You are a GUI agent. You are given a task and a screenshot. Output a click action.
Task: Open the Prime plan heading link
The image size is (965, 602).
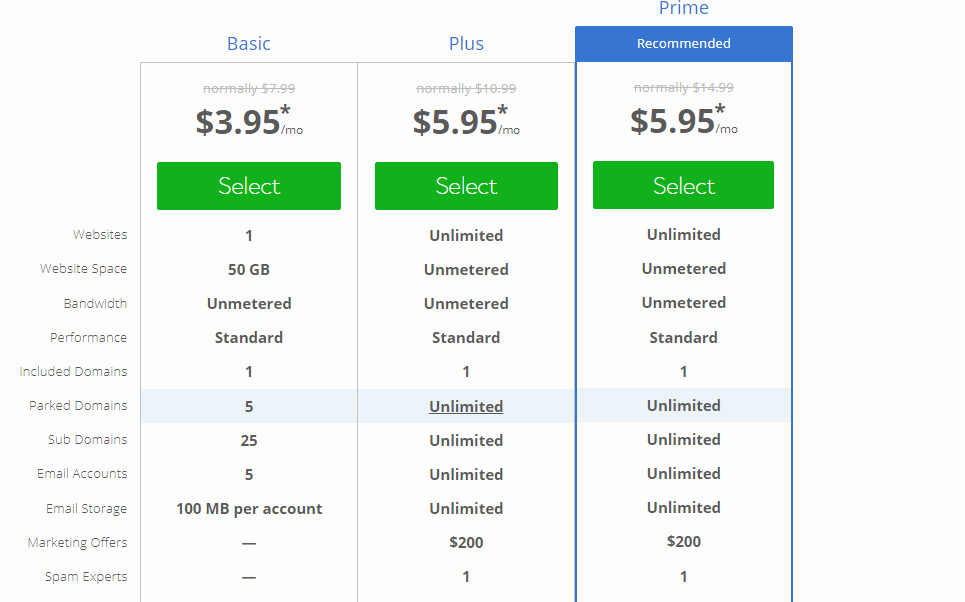tap(684, 9)
